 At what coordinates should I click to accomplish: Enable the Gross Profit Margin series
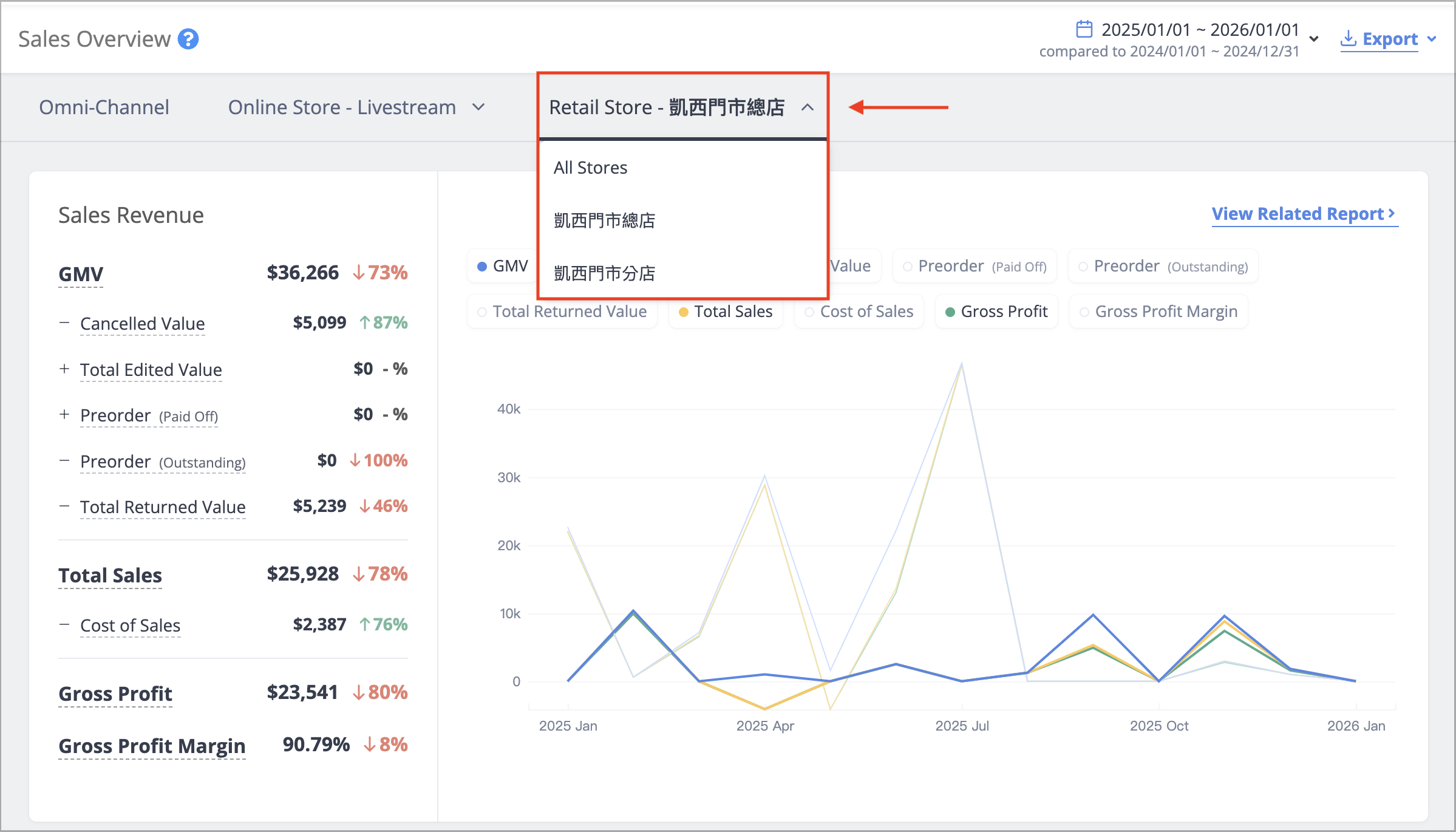pos(1158,312)
